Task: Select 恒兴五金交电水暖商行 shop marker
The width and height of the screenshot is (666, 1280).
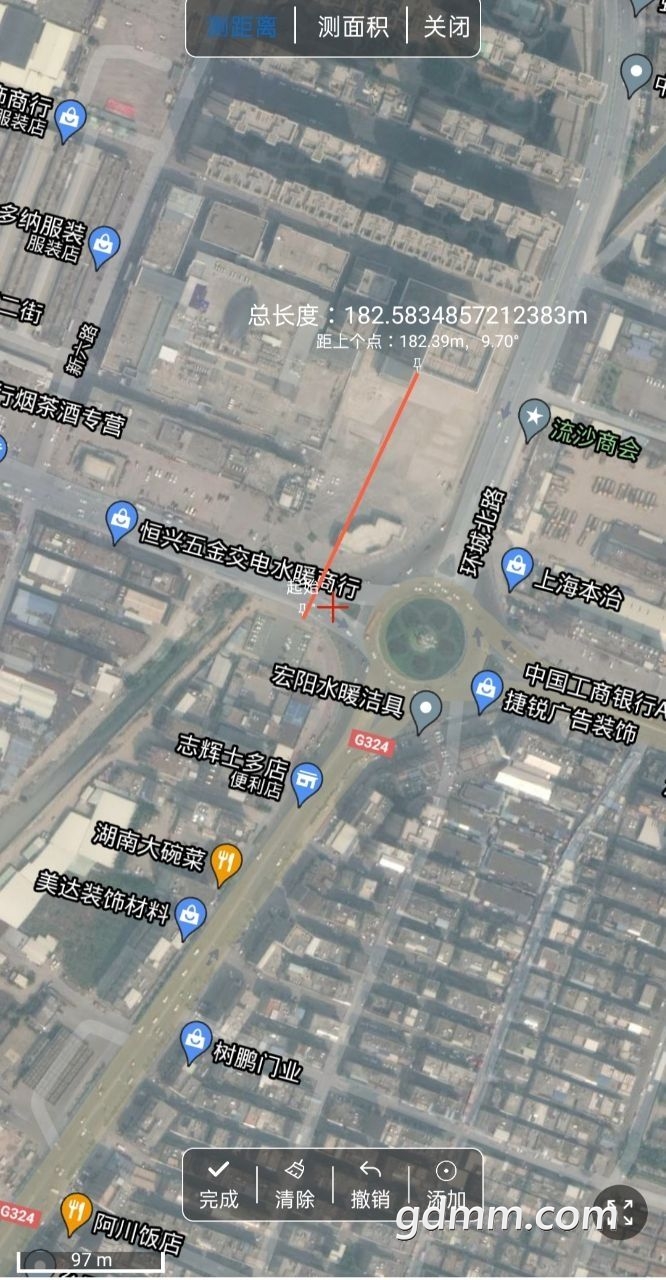Action: pos(121,522)
